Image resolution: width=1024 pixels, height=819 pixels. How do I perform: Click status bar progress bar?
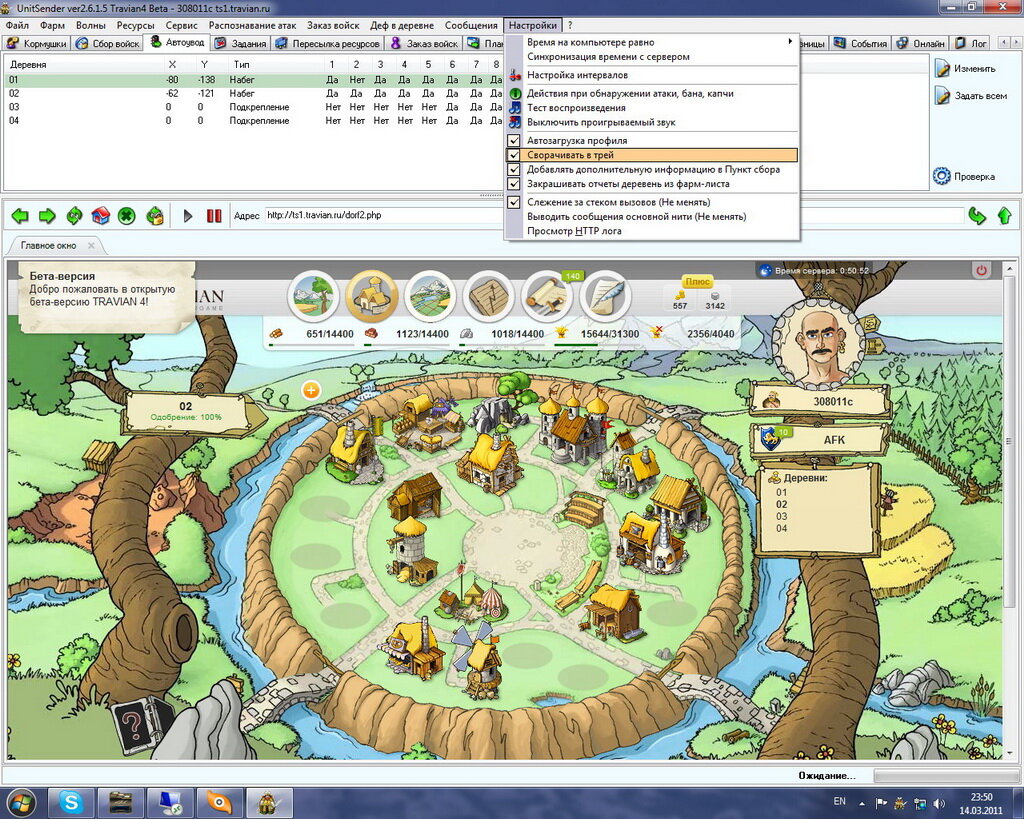[944, 775]
